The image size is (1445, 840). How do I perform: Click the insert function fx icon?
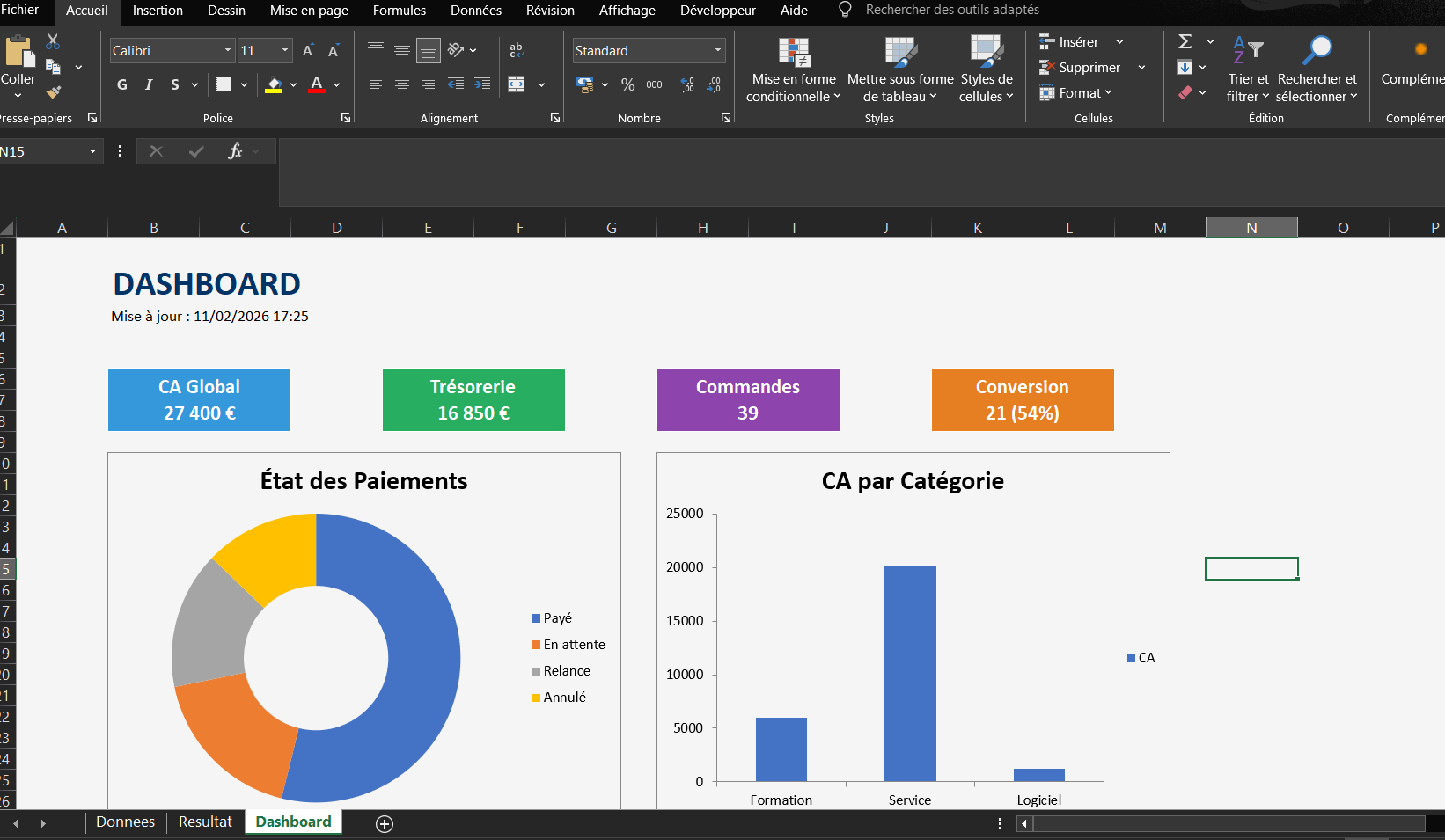[x=235, y=151]
